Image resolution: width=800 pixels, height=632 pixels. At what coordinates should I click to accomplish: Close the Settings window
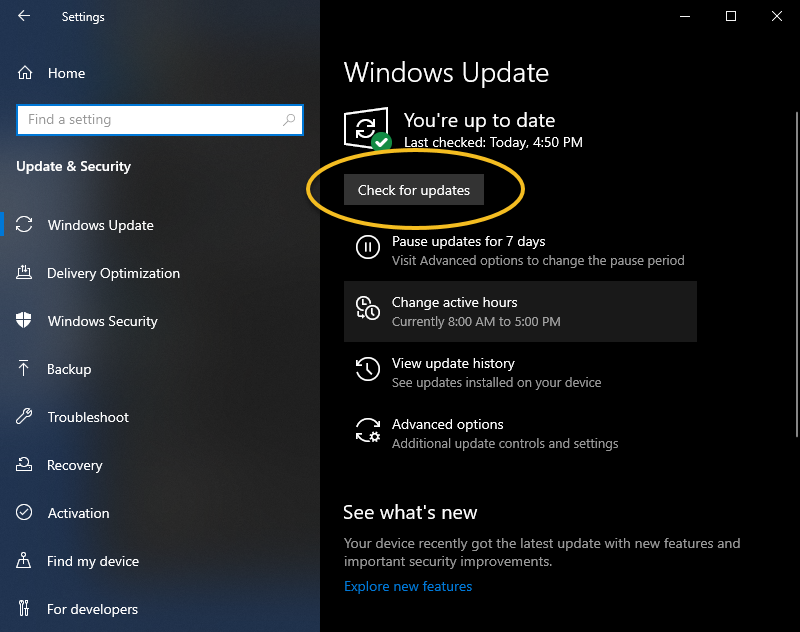(777, 16)
